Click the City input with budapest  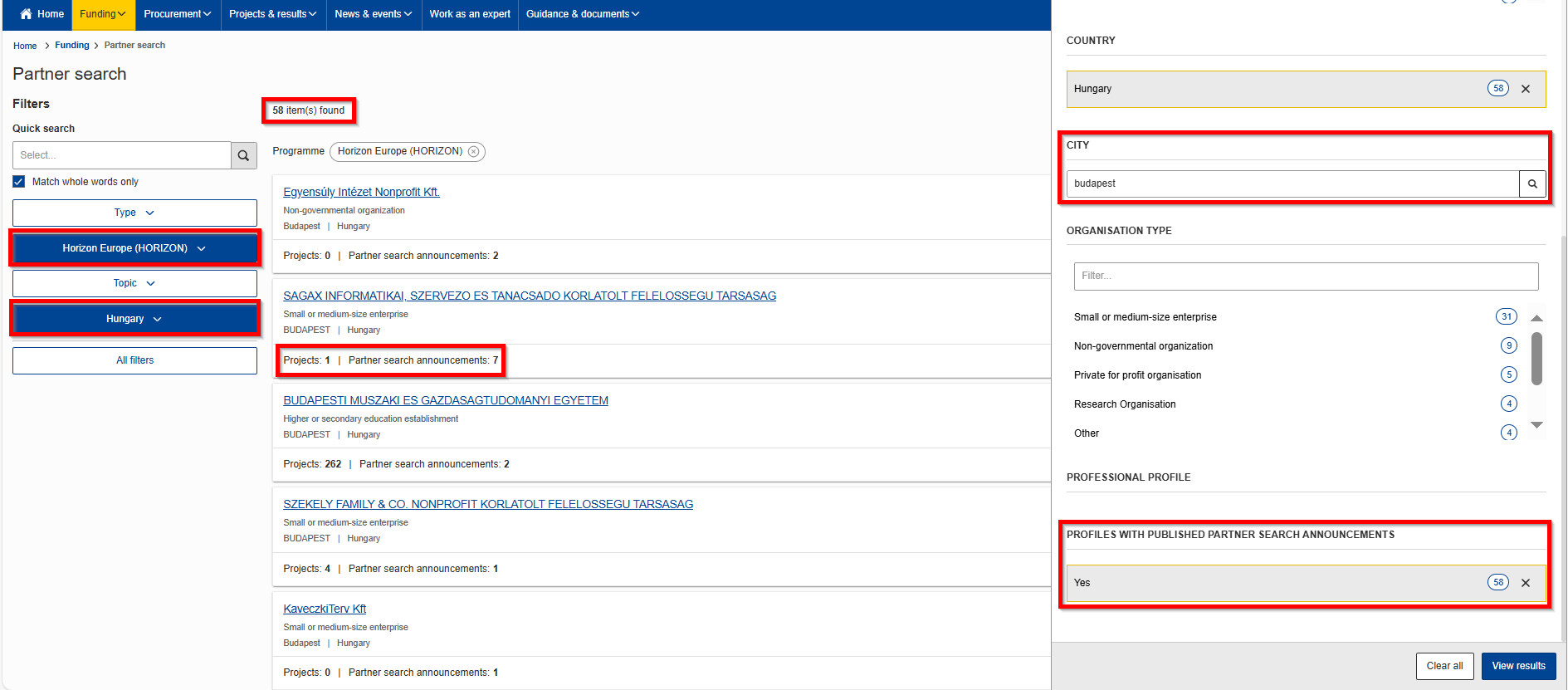click(x=1292, y=184)
